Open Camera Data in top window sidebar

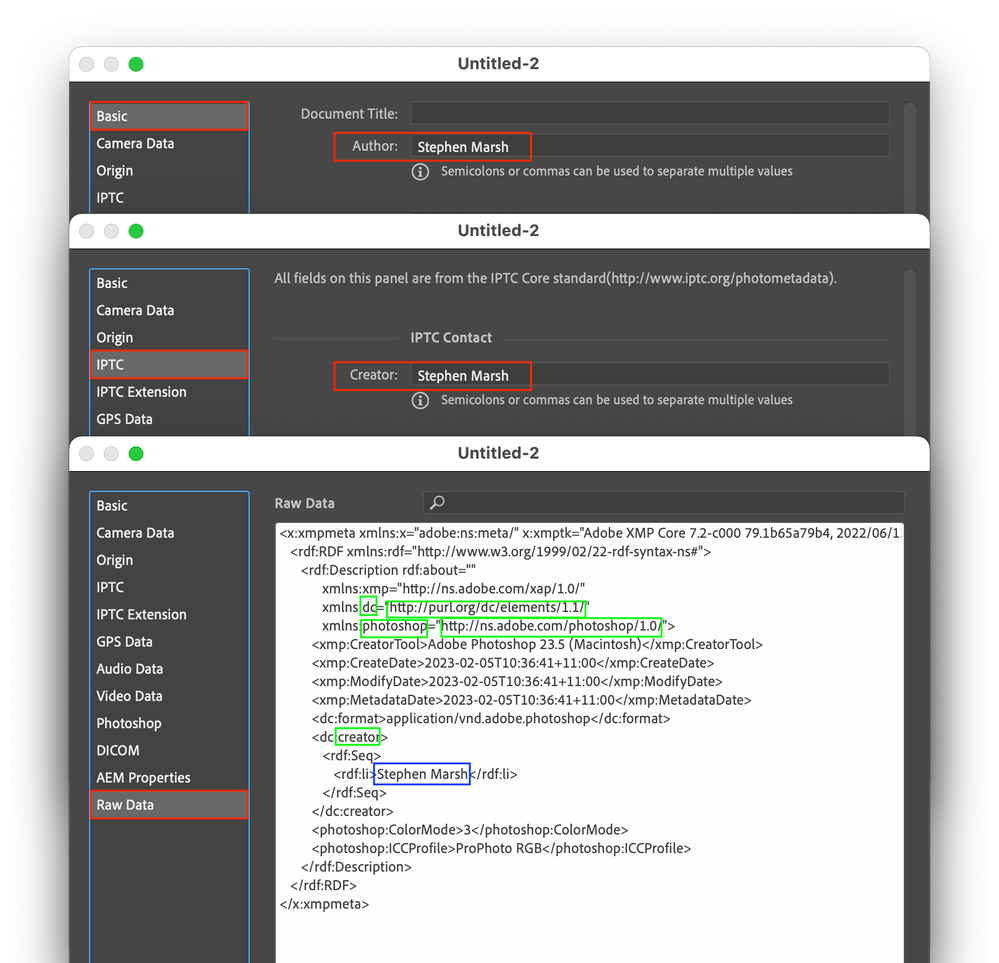coord(169,143)
